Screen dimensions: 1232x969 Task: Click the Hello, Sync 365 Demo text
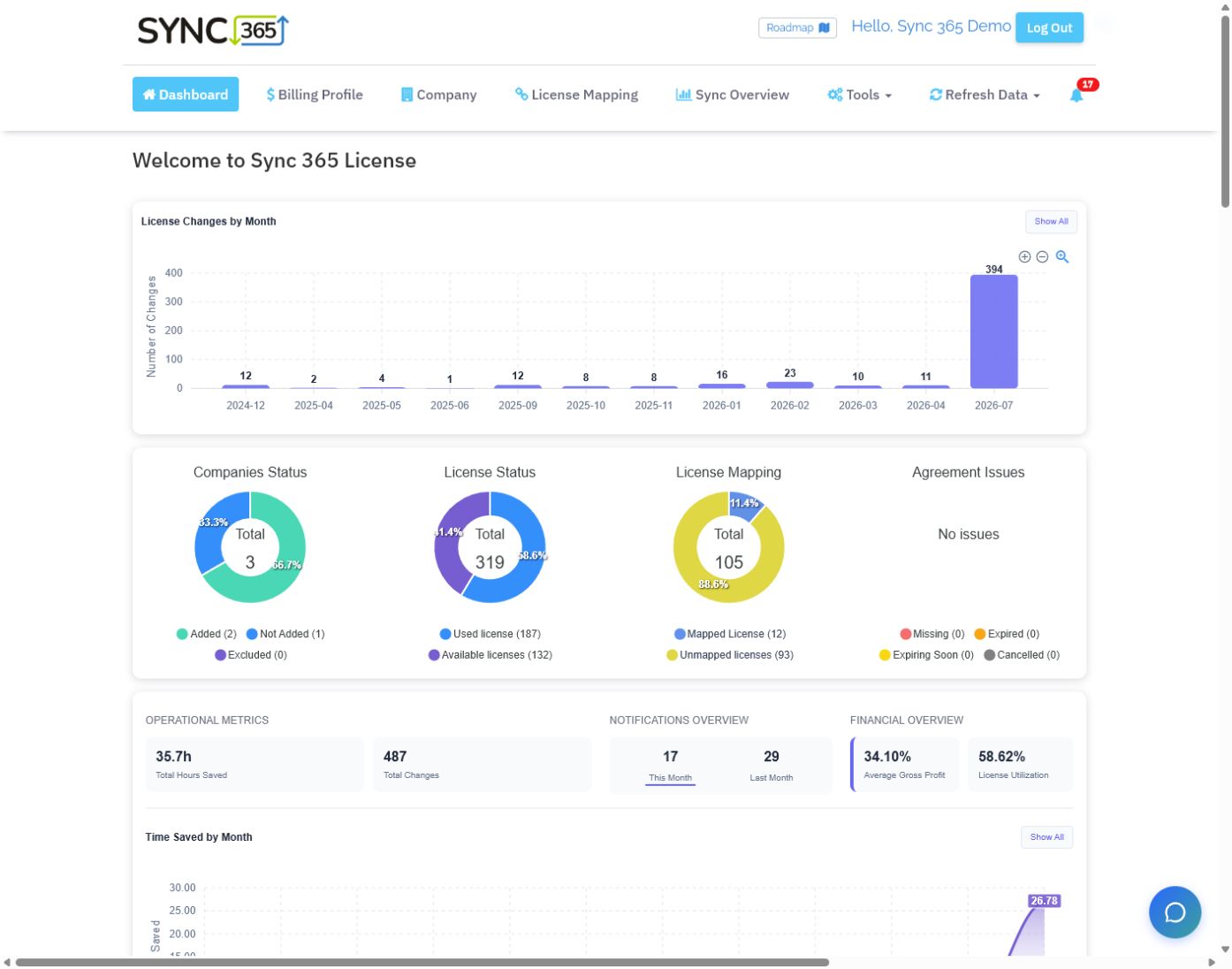coord(931,27)
